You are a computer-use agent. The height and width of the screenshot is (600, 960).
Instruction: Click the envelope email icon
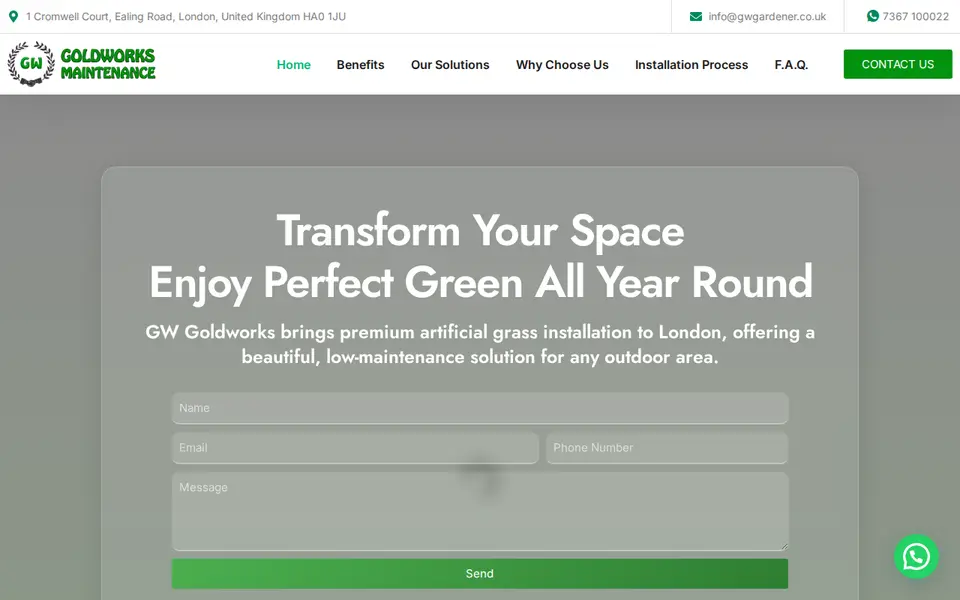tap(696, 17)
